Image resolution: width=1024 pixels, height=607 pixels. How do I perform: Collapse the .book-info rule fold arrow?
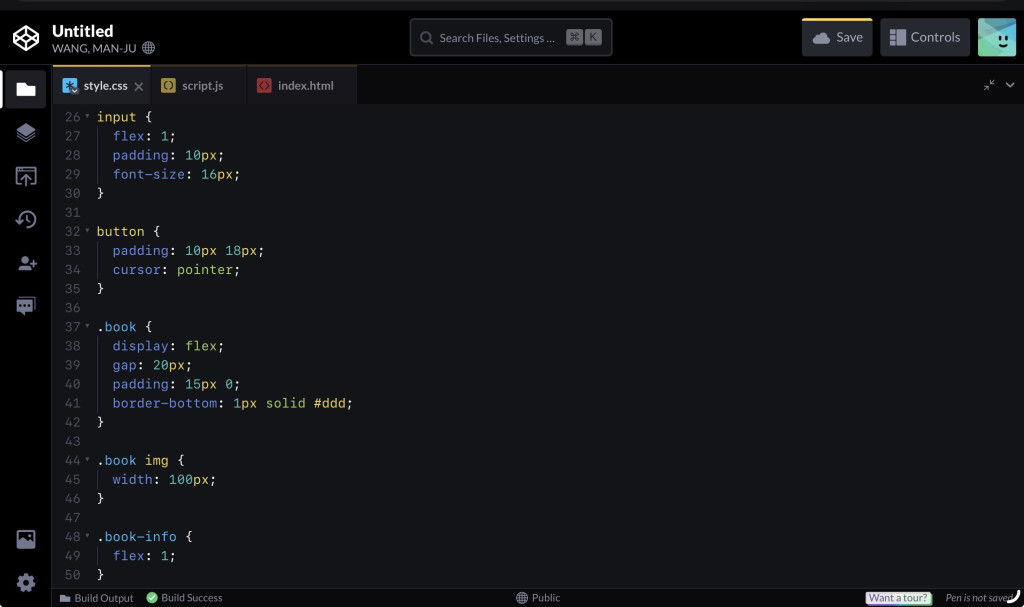point(88,536)
